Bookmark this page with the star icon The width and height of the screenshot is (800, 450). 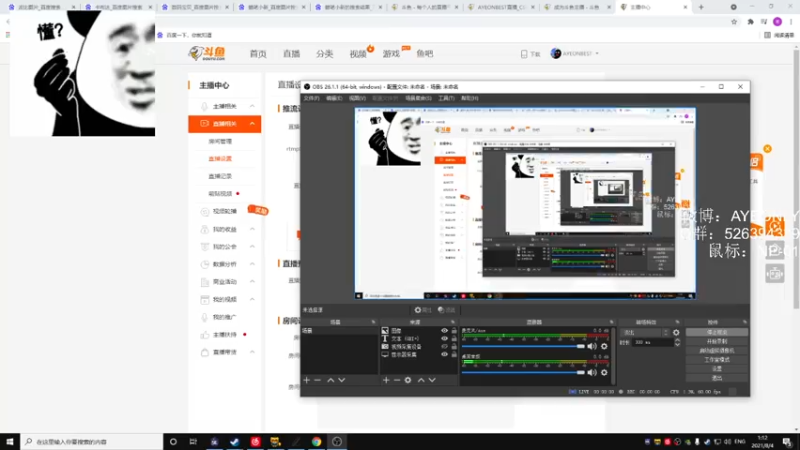tap(734, 22)
